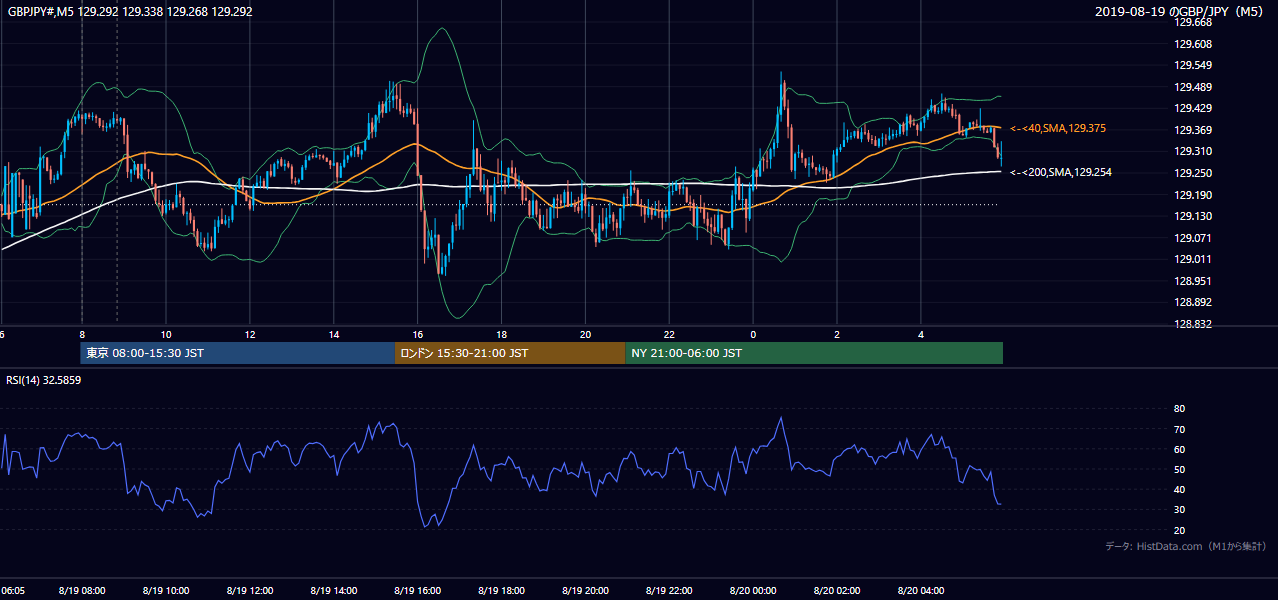1278x600 pixels.
Task: Click the date label 8/19 22:00
Action: point(670,590)
